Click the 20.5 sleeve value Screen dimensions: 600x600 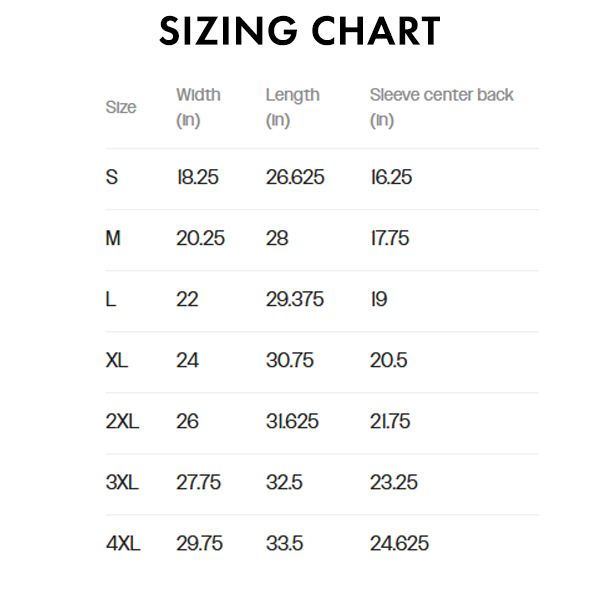(388, 361)
